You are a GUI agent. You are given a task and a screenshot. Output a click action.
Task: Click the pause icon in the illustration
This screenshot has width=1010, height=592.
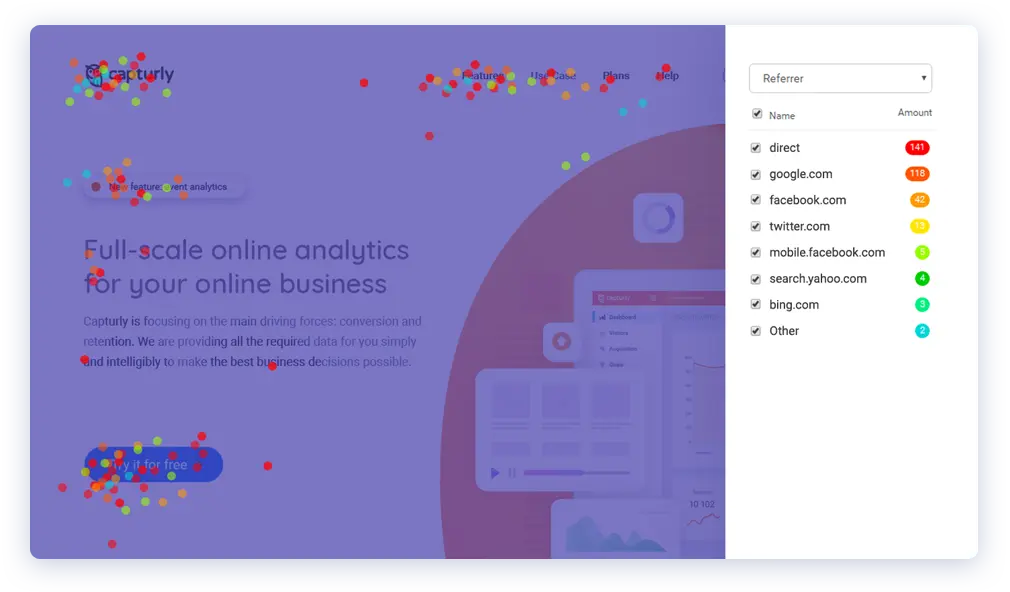(512, 473)
